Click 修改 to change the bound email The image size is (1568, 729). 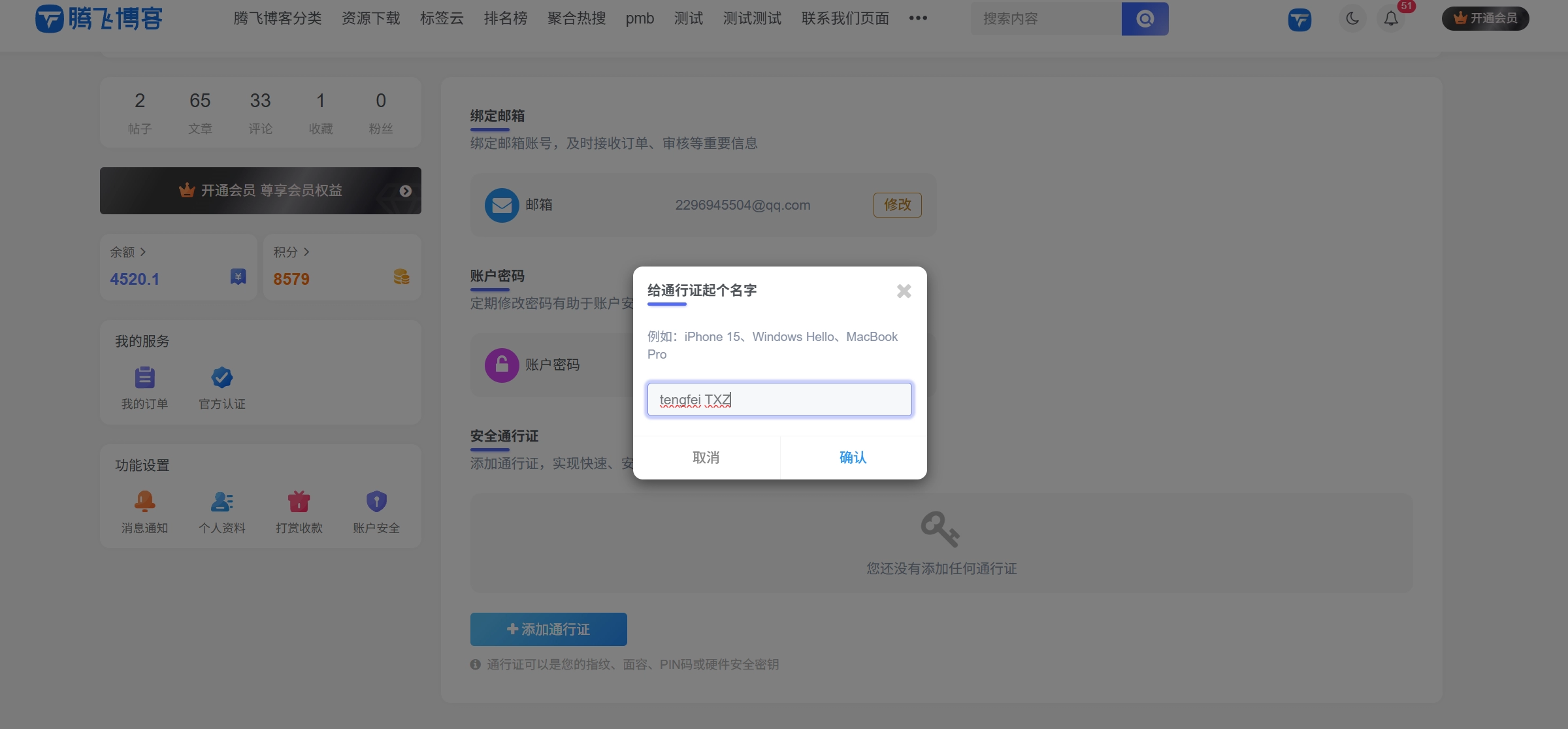point(897,204)
